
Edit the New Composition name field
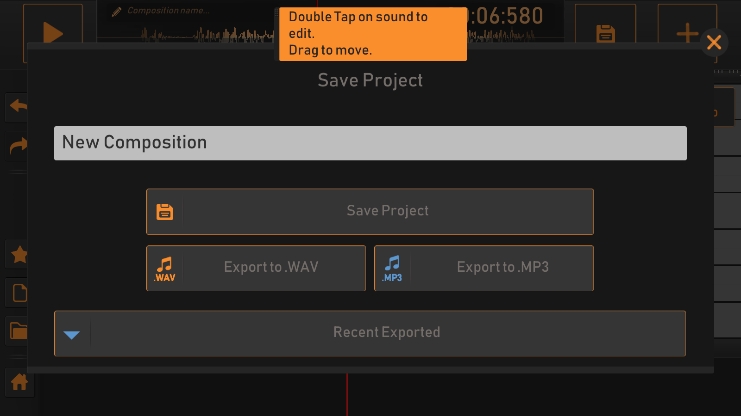370,143
